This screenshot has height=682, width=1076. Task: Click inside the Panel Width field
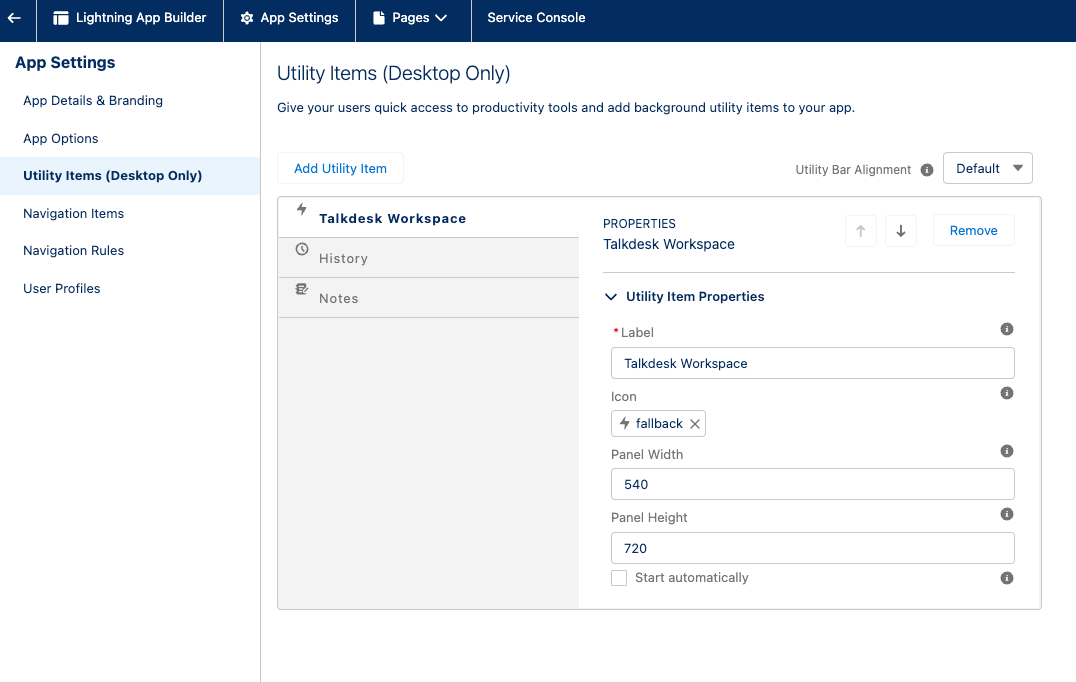pyautogui.click(x=812, y=485)
